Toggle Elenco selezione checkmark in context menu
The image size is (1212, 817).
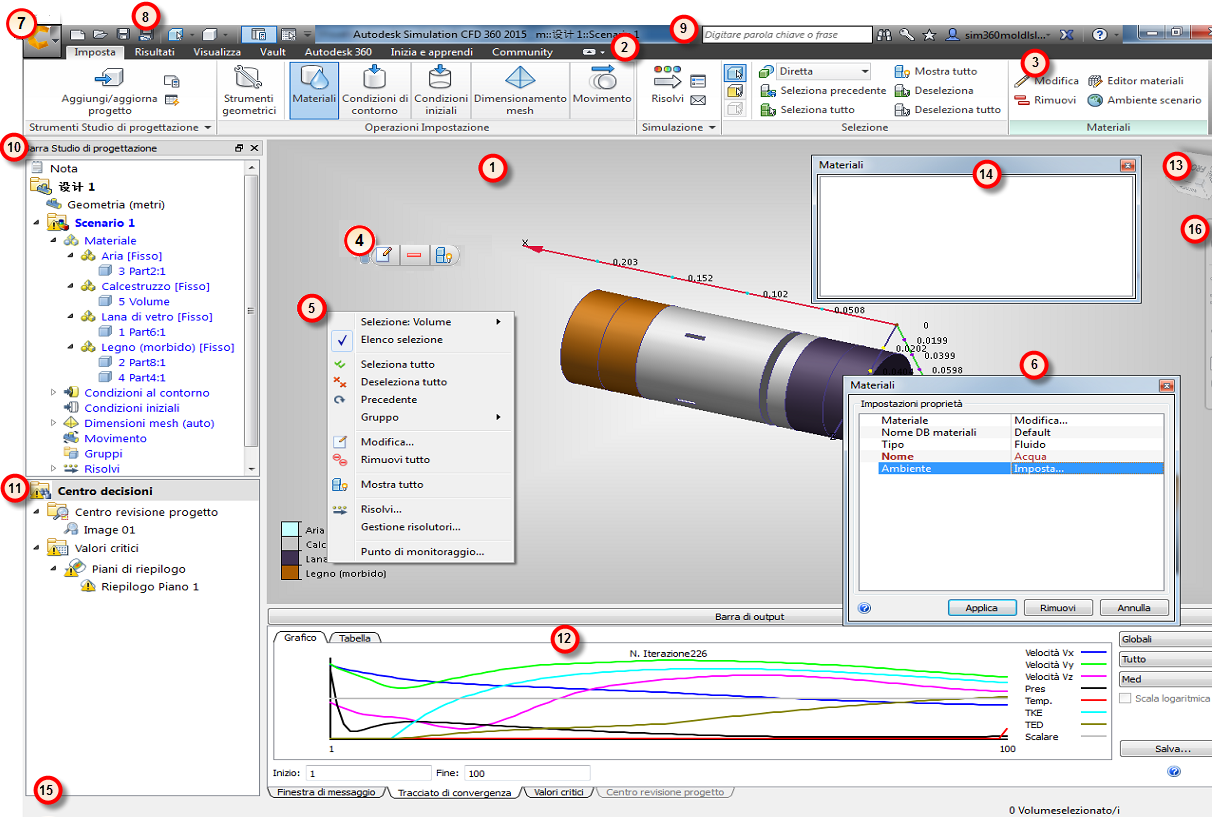click(x=342, y=340)
